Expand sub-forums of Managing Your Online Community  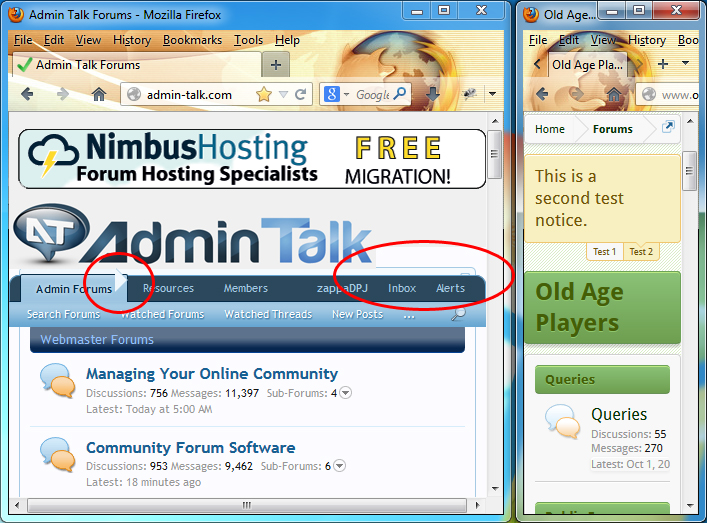pos(345,393)
